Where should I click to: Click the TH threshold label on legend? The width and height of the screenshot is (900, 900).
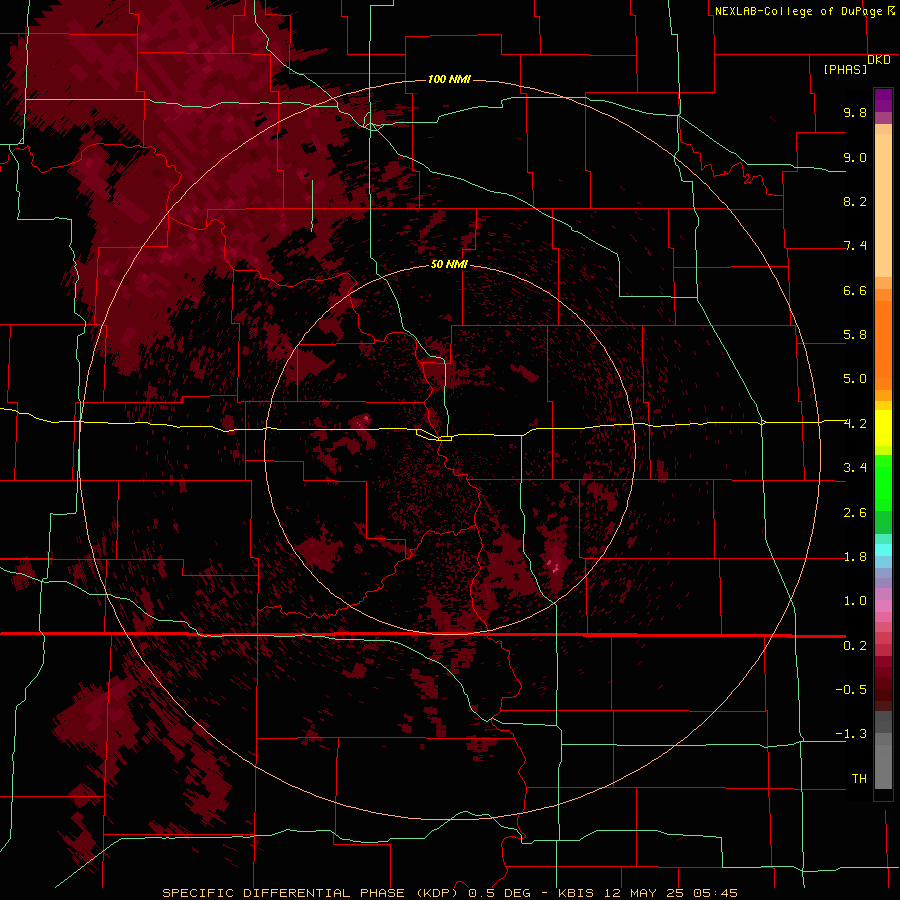(x=859, y=779)
